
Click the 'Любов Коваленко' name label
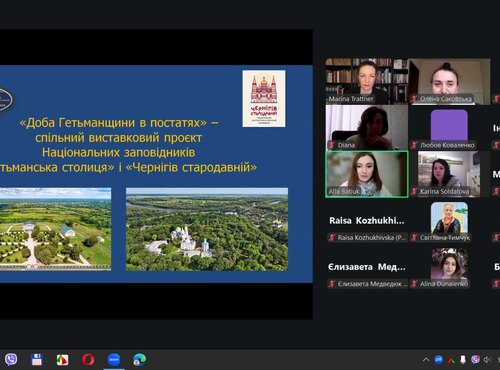pos(447,145)
